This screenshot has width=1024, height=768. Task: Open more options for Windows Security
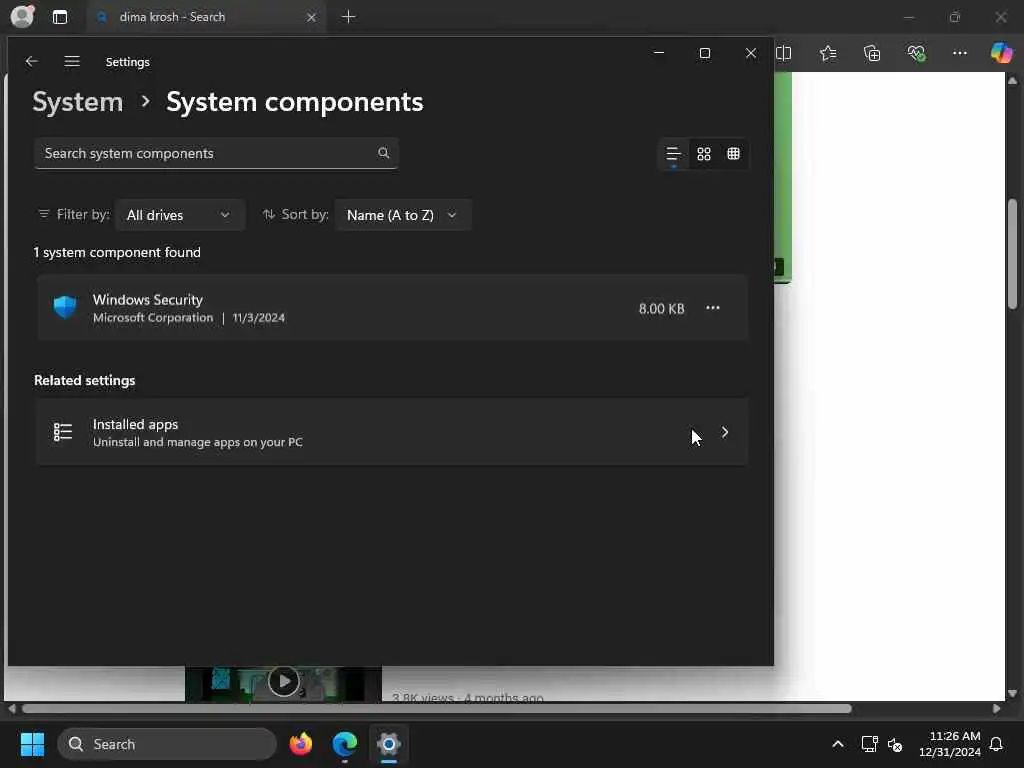(x=712, y=308)
